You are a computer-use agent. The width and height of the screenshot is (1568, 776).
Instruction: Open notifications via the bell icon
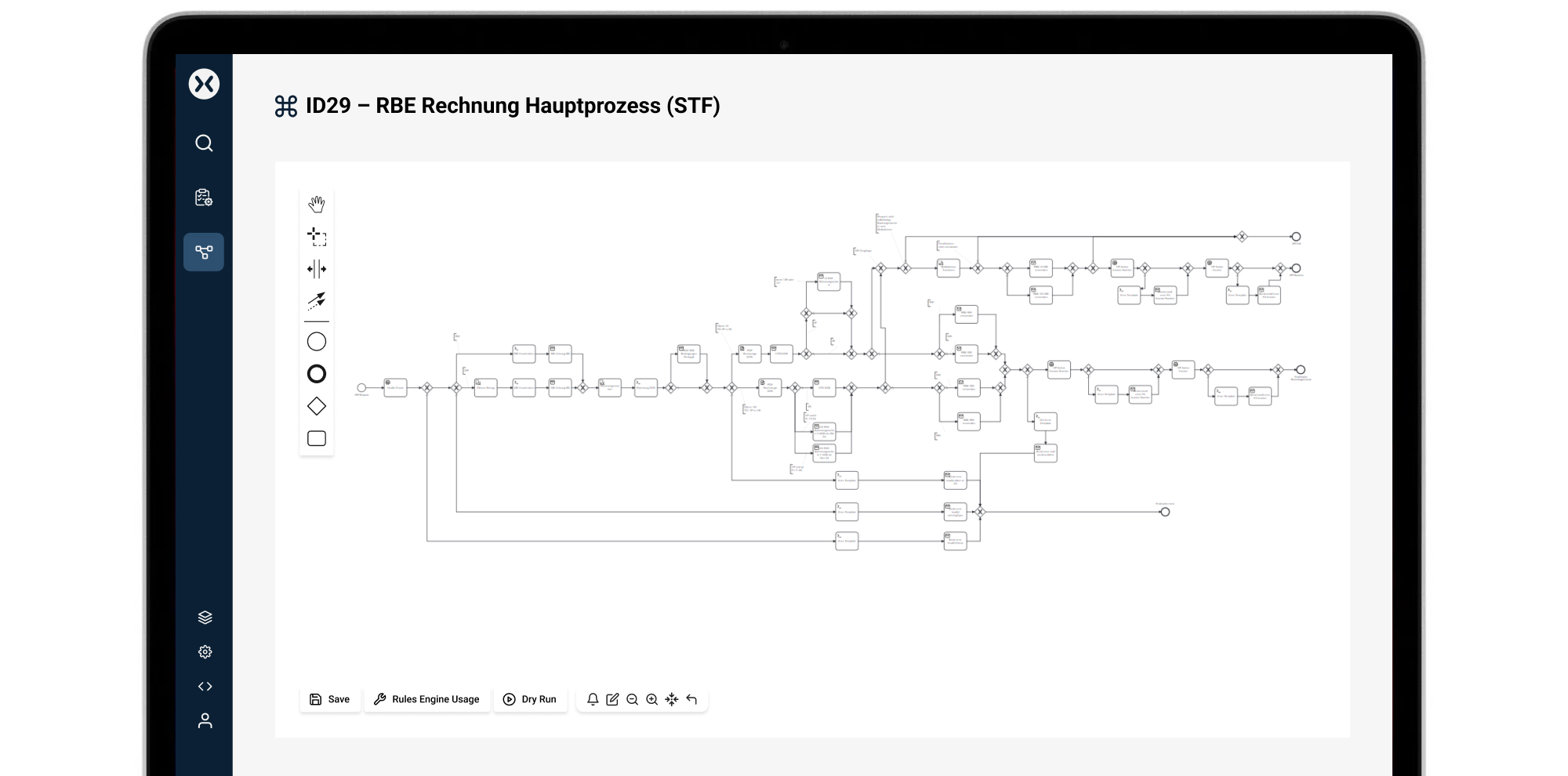coord(593,699)
